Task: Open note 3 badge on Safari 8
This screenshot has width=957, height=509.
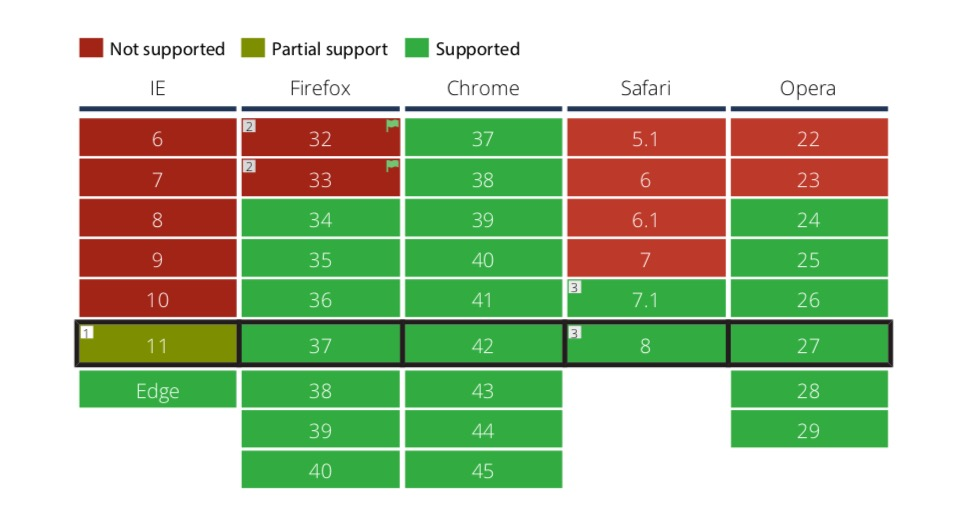Action: click(574, 333)
